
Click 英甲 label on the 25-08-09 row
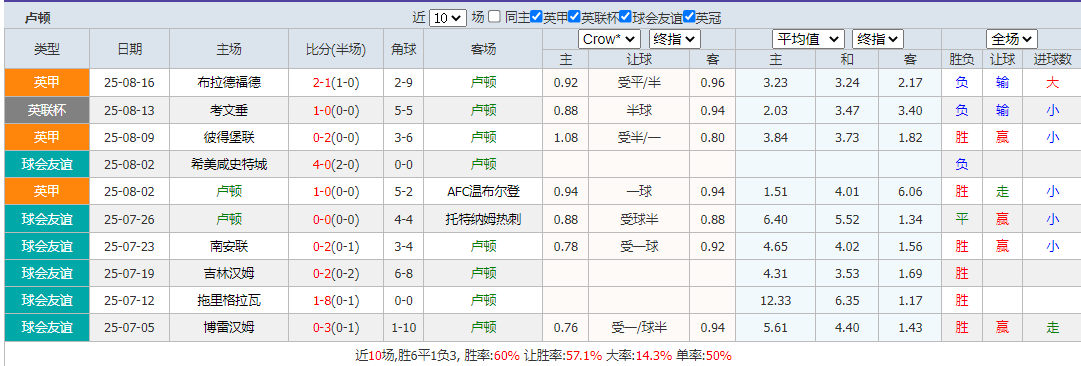47,137
